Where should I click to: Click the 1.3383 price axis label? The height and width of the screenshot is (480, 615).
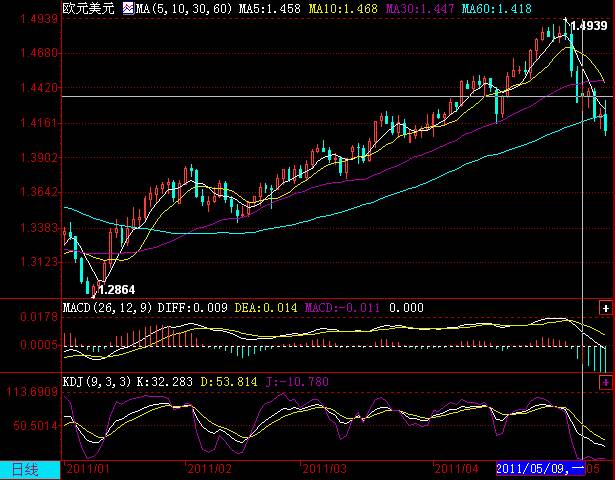click(x=39, y=227)
